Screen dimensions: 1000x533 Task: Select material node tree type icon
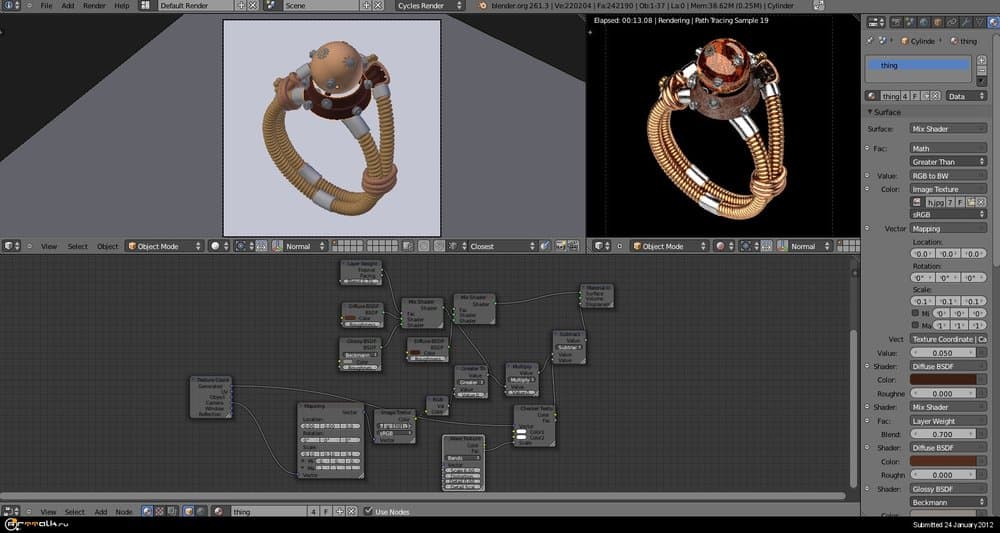point(147,511)
